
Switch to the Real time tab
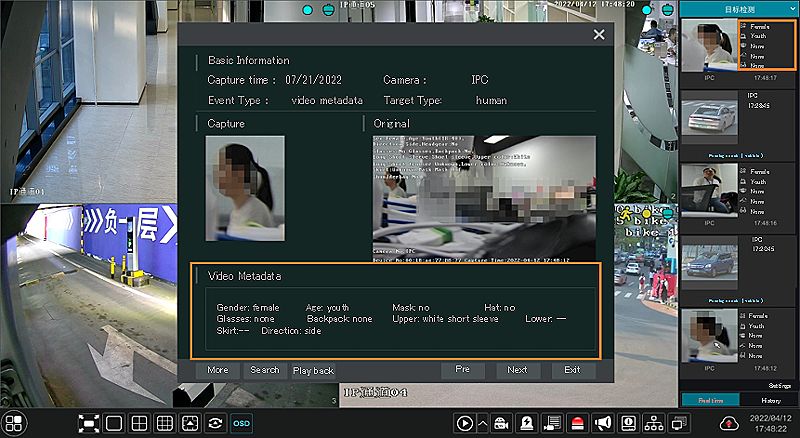[x=709, y=399]
